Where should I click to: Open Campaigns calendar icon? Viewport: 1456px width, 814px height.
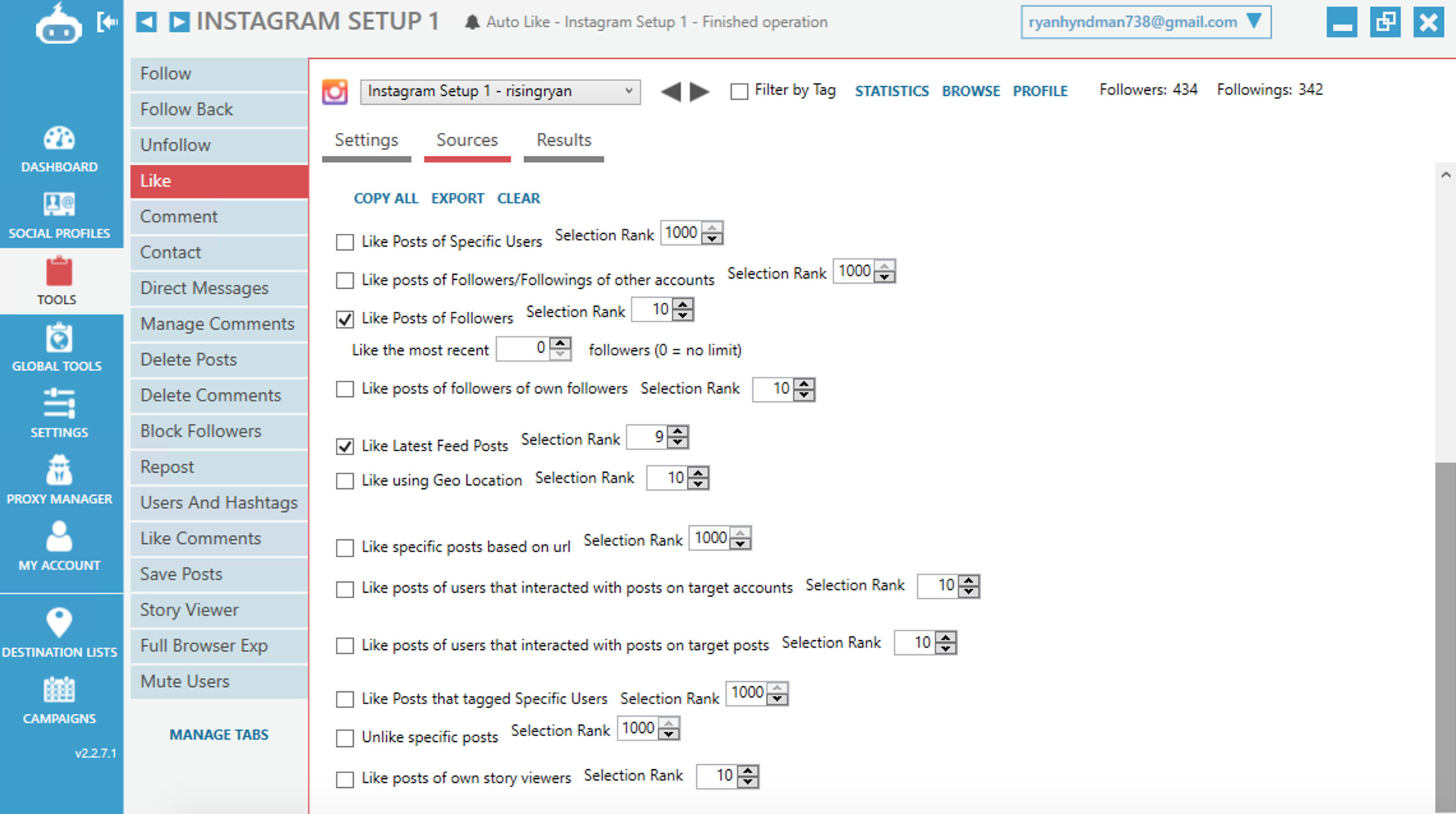coord(59,690)
